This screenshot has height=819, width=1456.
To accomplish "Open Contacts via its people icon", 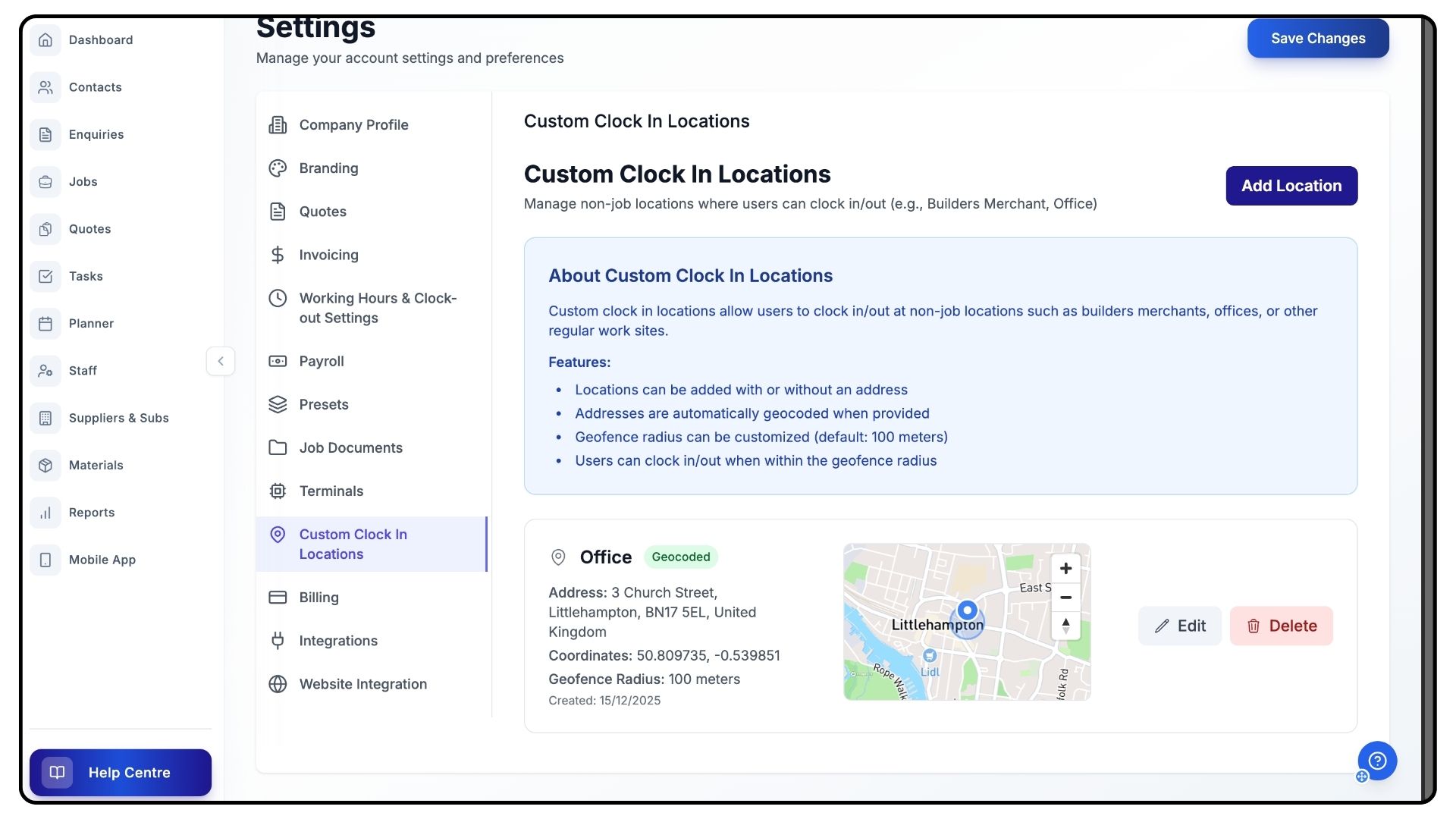I will point(45,87).
